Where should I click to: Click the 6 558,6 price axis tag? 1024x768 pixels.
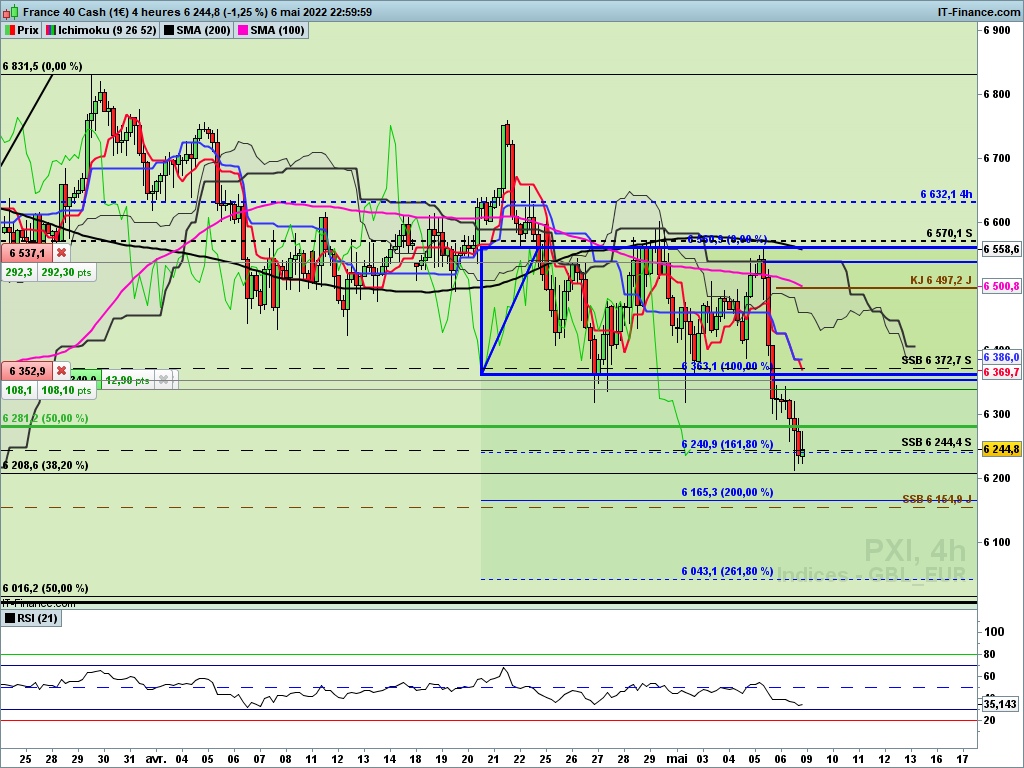[x=1000, y=249]
